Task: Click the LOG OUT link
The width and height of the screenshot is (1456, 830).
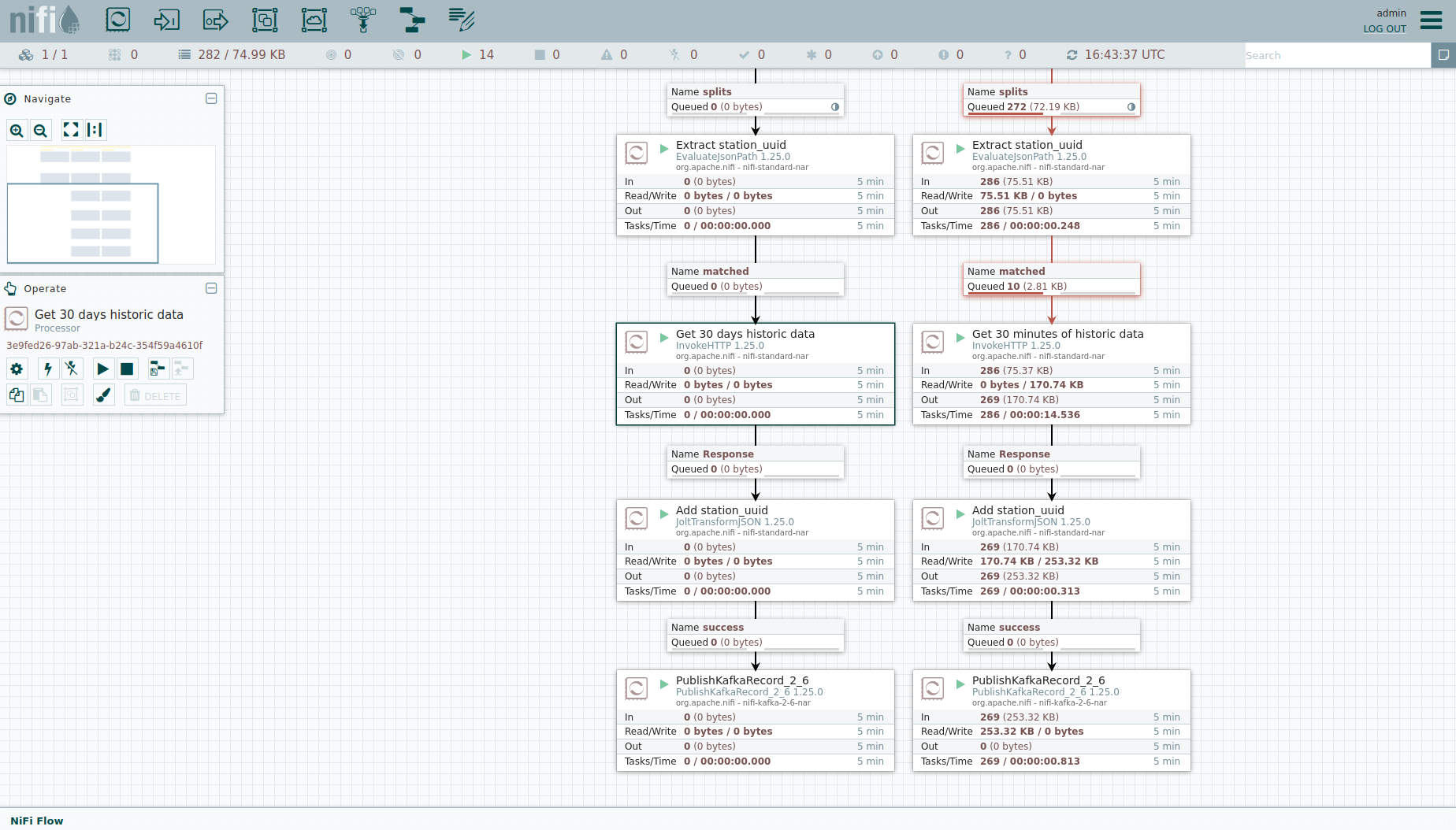Action: pos(1384,29)
